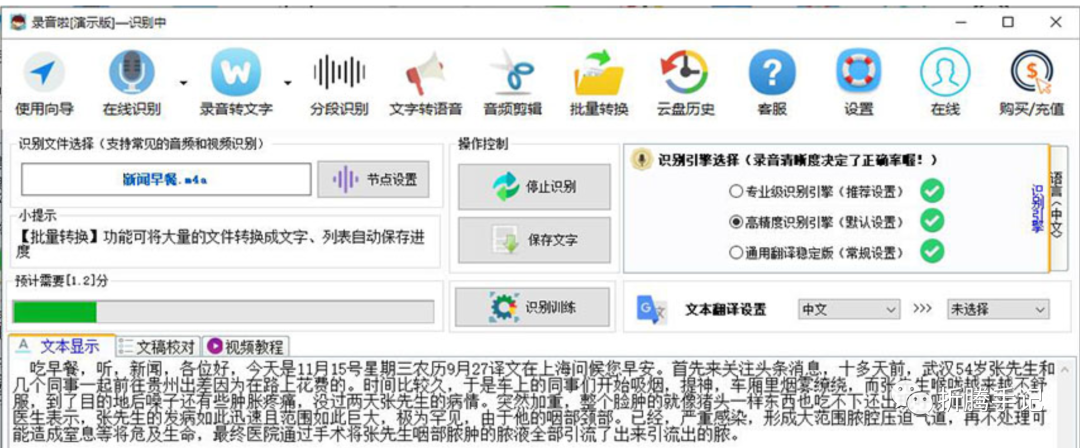
Task: Switch to vertical 语言（中文）tab
Action: click(x=1057, y=207)
